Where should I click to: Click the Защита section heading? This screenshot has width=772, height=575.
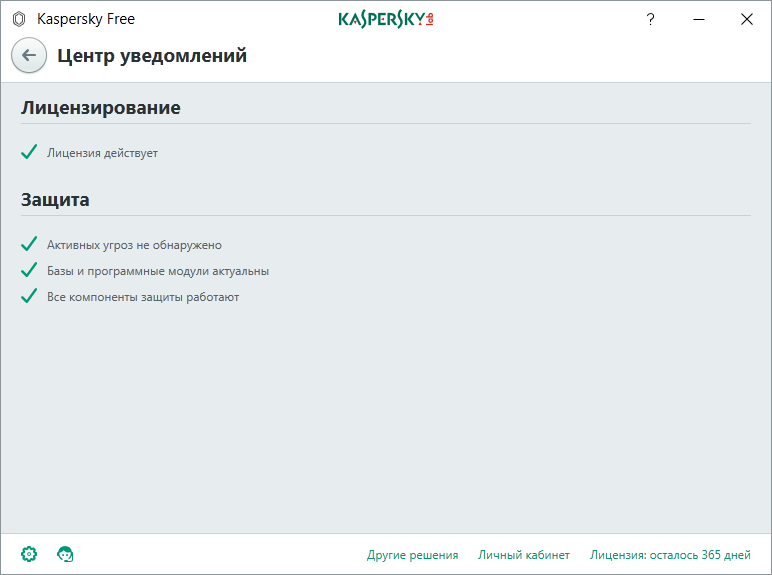[x=55, y=200]
